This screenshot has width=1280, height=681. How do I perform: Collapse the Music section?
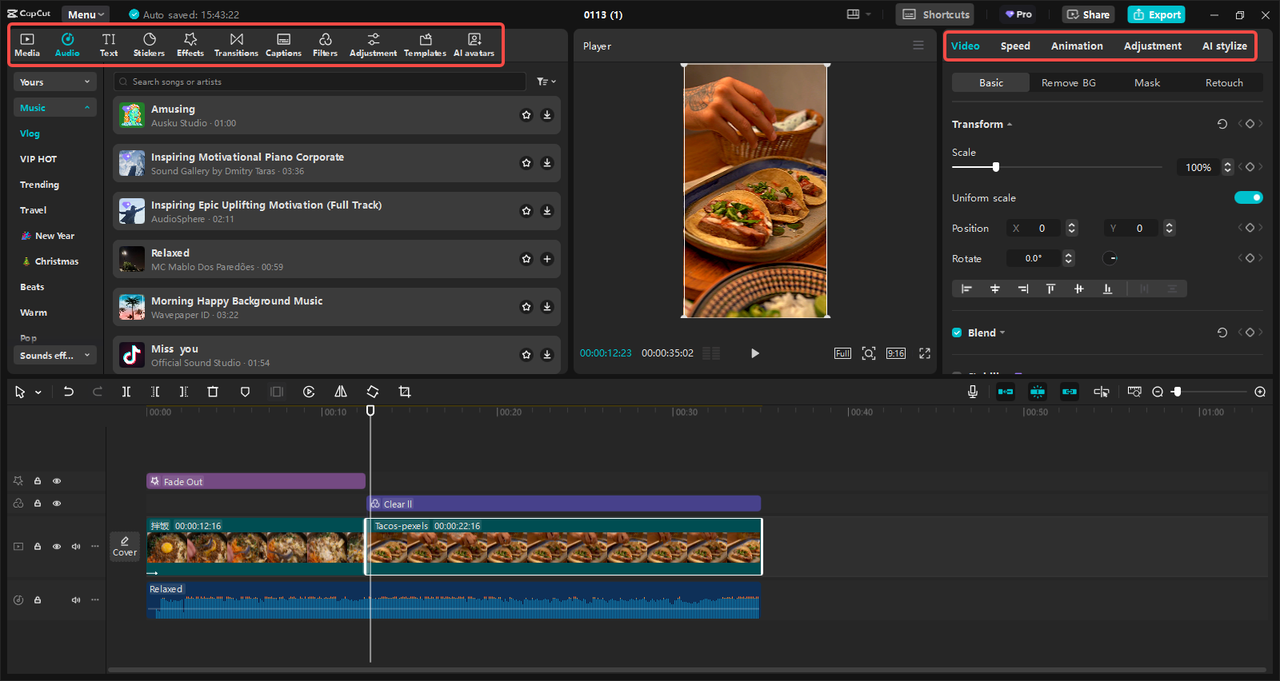56,108
